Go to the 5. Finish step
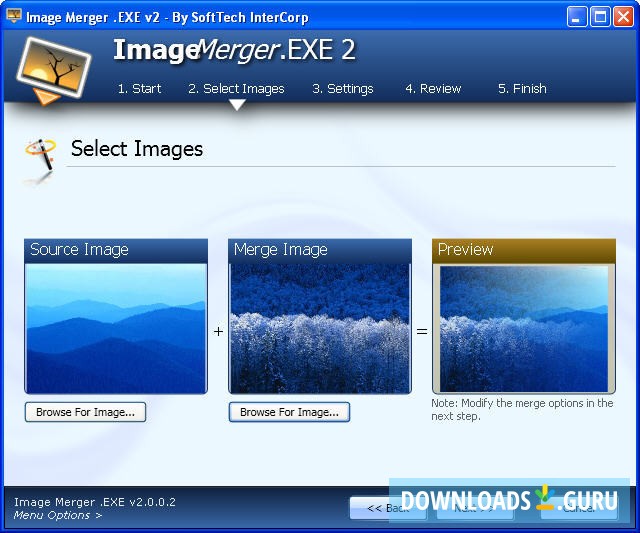The image size is (640, 533). tap(522, 89)
